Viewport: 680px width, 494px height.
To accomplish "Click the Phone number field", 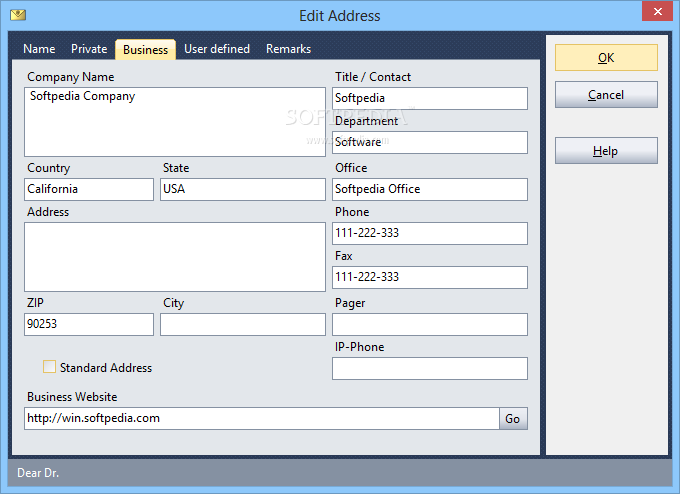I will coord(430,233).
